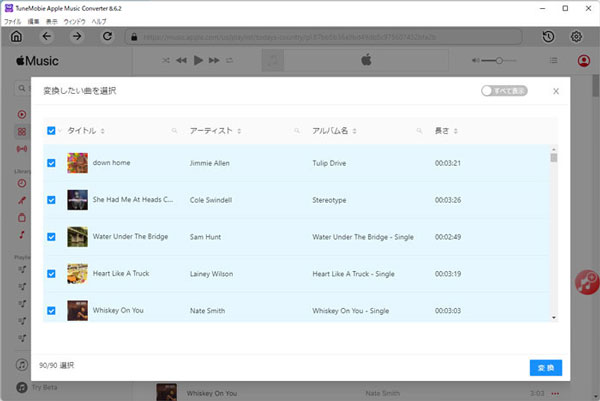
Task: Select the Stereotype album cell
Action: tap(329, 200)
